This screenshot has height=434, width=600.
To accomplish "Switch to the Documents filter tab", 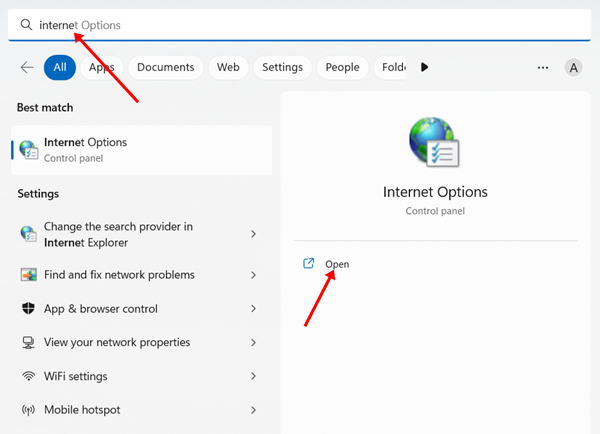I will pyautogui.click(x=165, y=67).
